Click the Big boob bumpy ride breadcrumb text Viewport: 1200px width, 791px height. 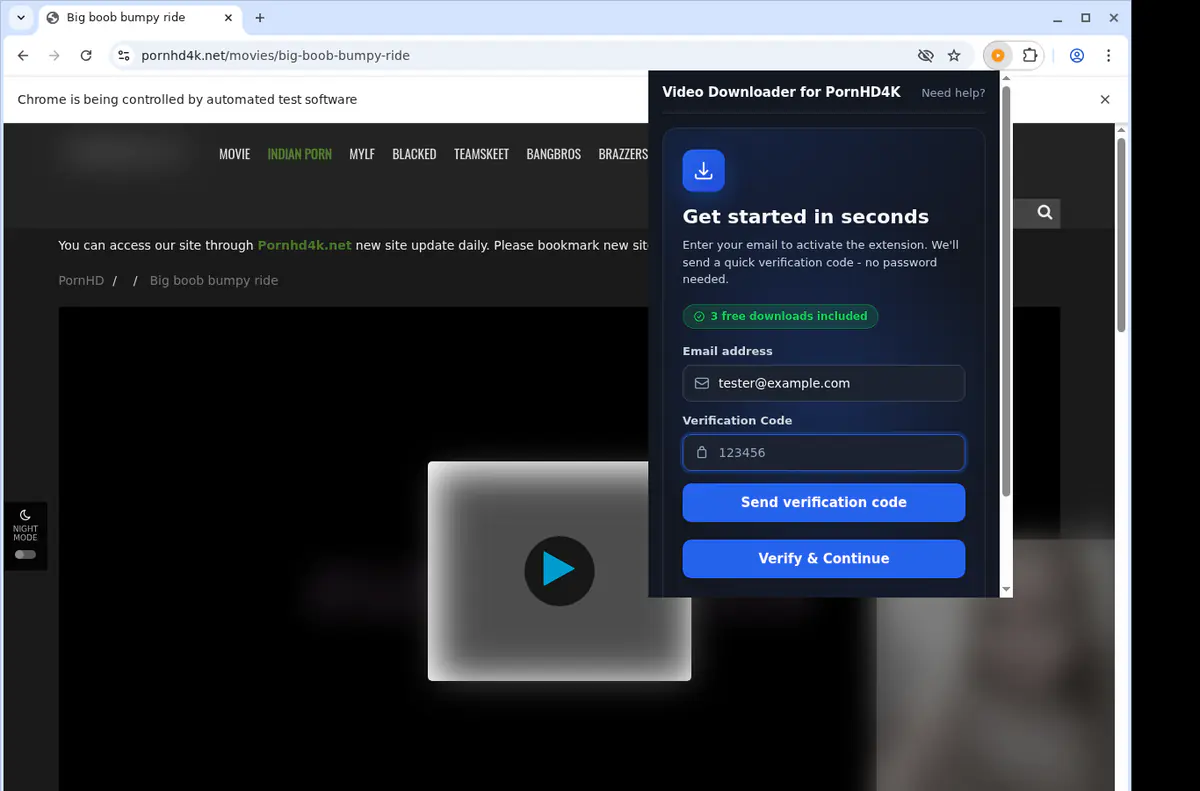(214, 280)
